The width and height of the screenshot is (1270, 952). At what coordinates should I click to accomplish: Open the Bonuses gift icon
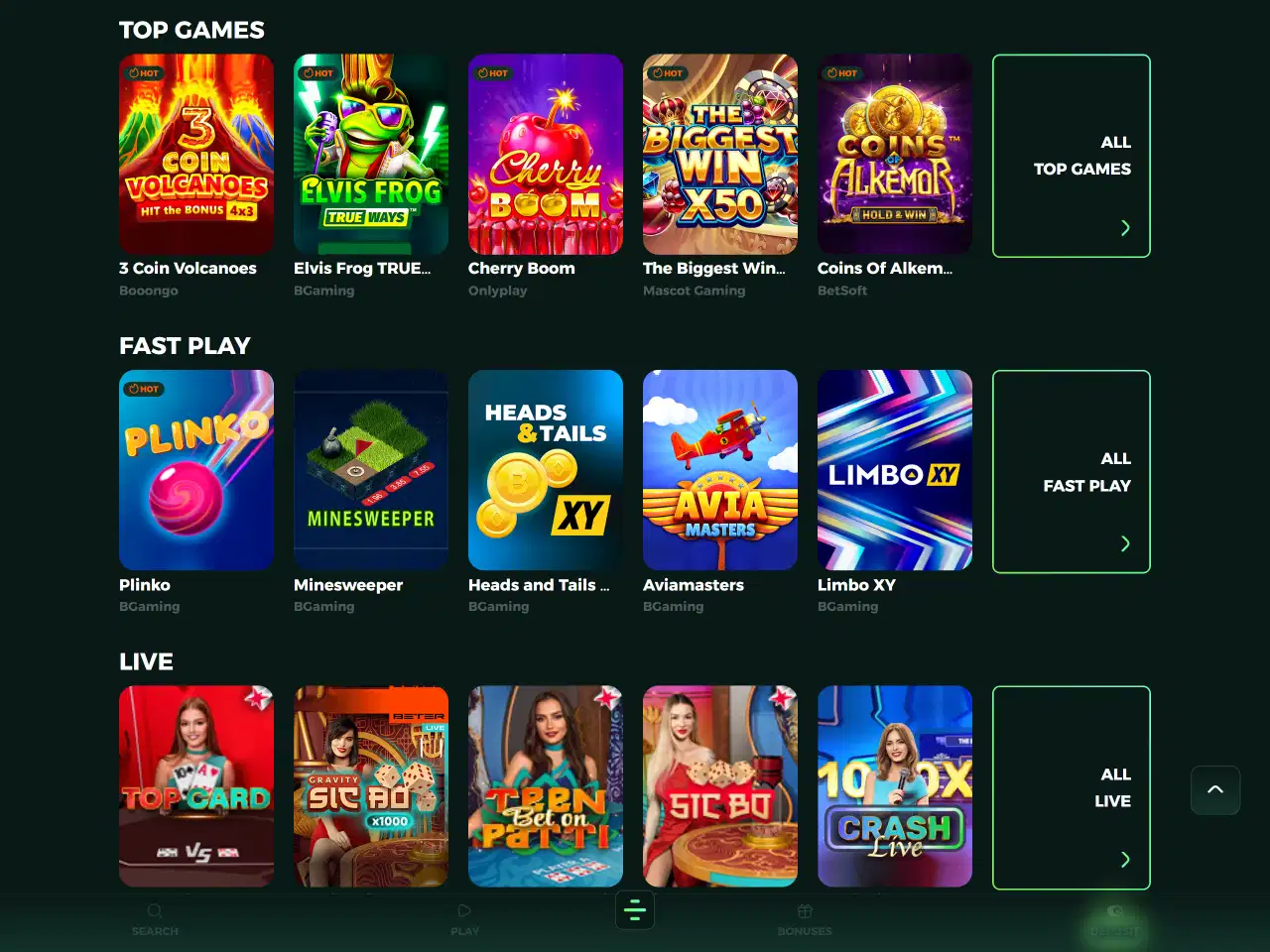[x=805, y=910]
